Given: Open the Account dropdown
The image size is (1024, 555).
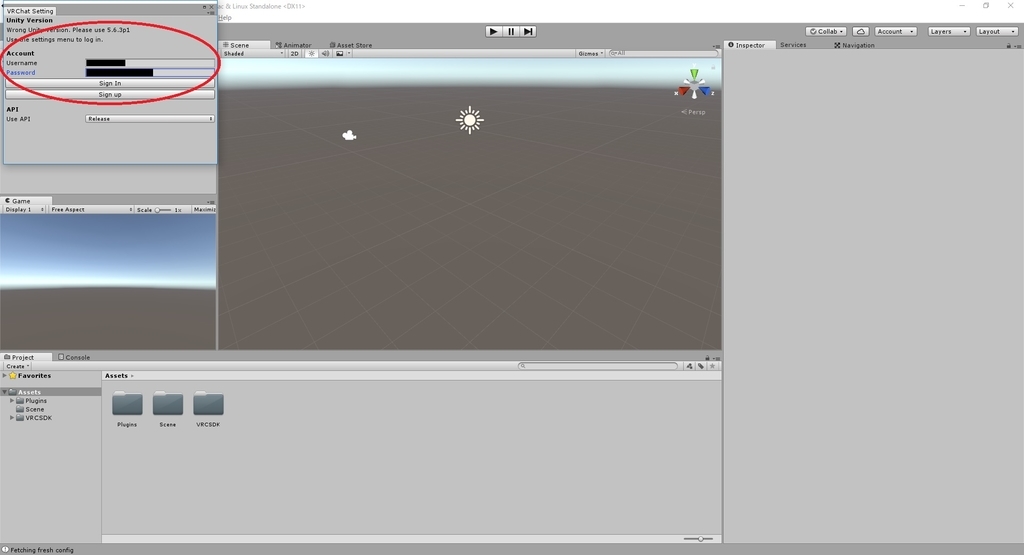Looking at the screenshot, I should coord(895,31).
